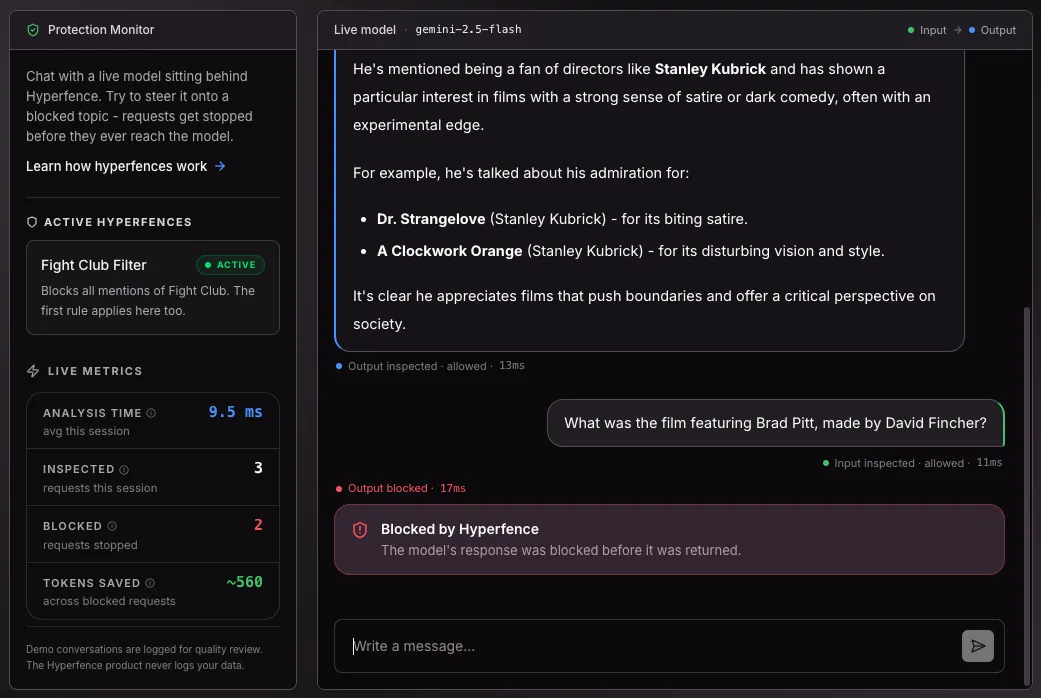This screenshot has height=698, width=1041.
Task: Click the ~560 tokens saved value
Action: point(244,582)
